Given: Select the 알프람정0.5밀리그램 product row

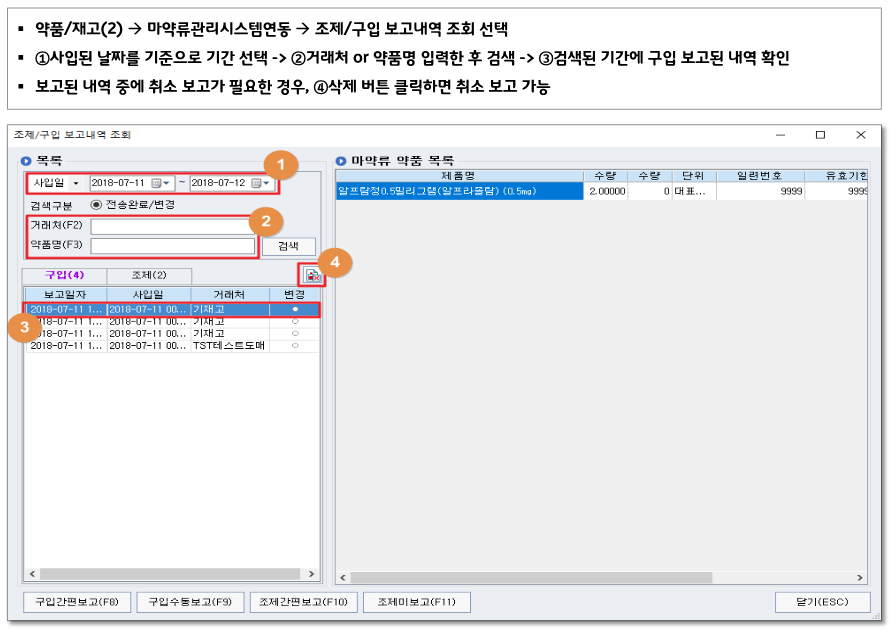Looking at the screenshot, I should point(459,191).
